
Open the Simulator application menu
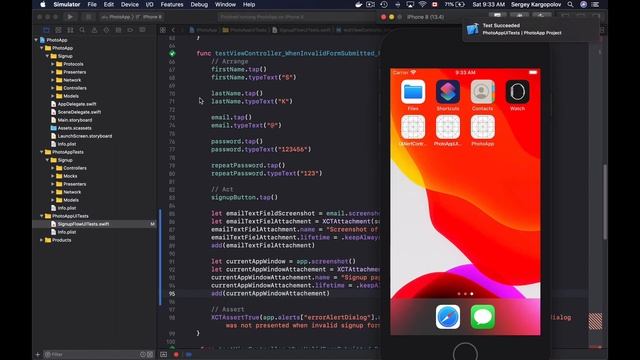(x=67, y=4)
